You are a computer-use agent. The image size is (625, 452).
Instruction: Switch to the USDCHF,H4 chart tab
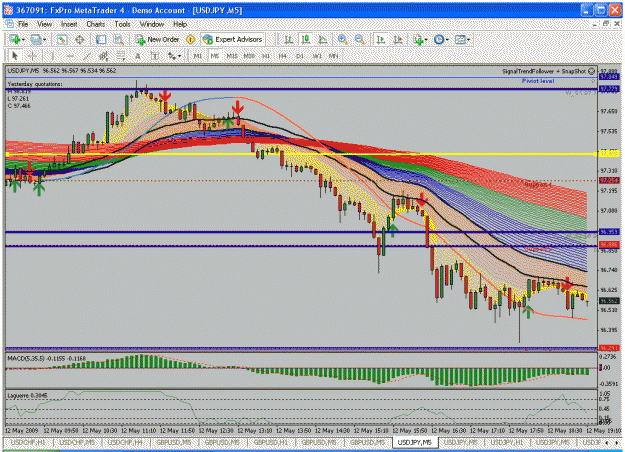click(x=126, y=442)
